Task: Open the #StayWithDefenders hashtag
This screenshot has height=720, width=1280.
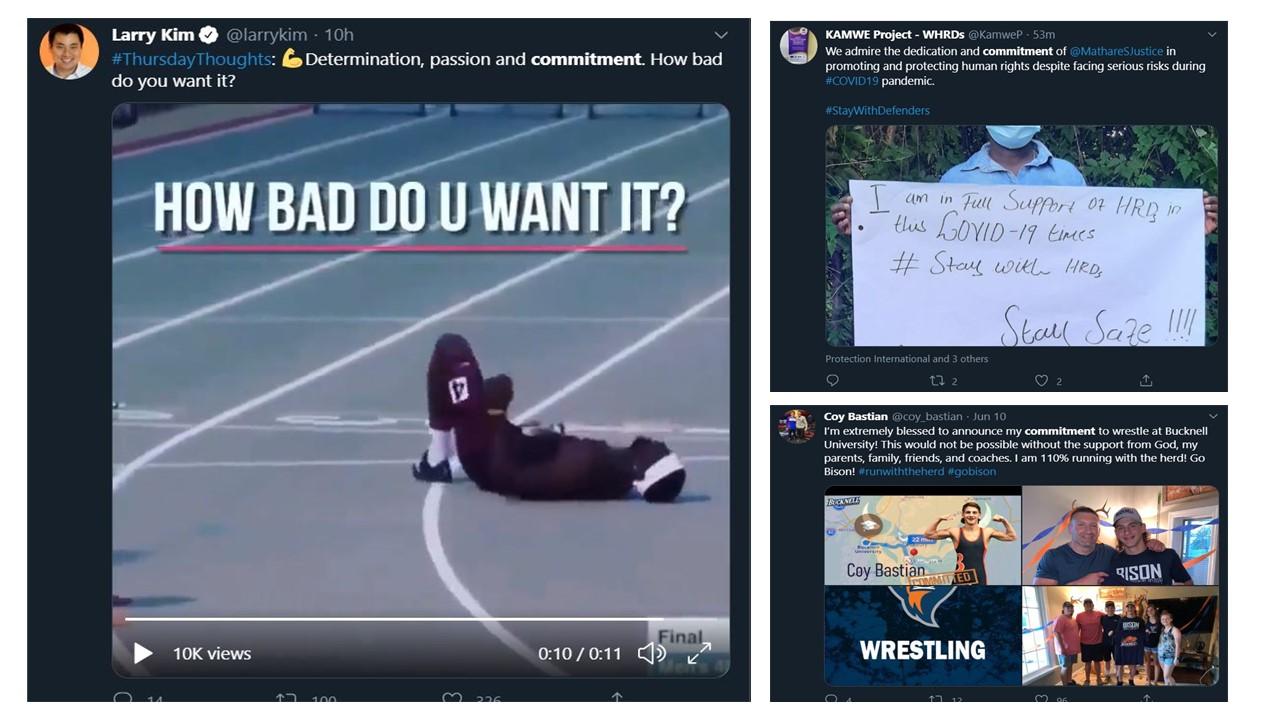Action: tap(877, 111)
